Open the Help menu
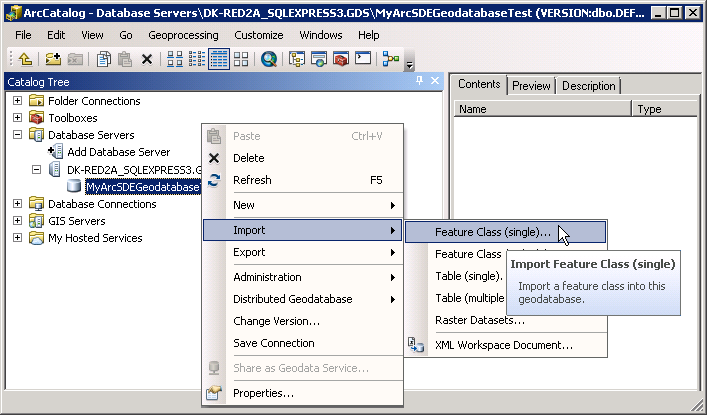 point(368,35)
